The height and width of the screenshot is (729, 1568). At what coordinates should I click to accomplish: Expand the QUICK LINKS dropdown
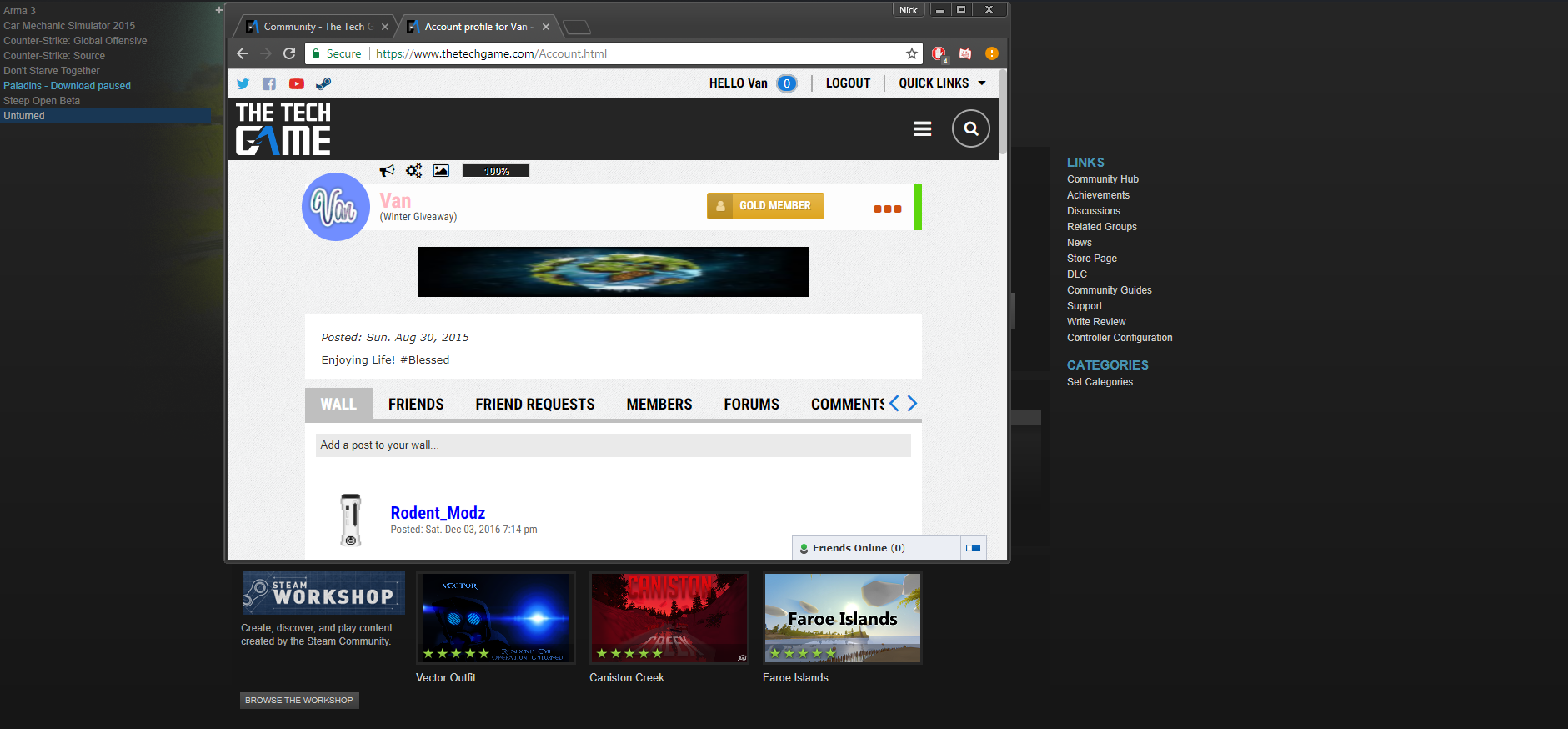pyautogui.click(x=942, y=83)
